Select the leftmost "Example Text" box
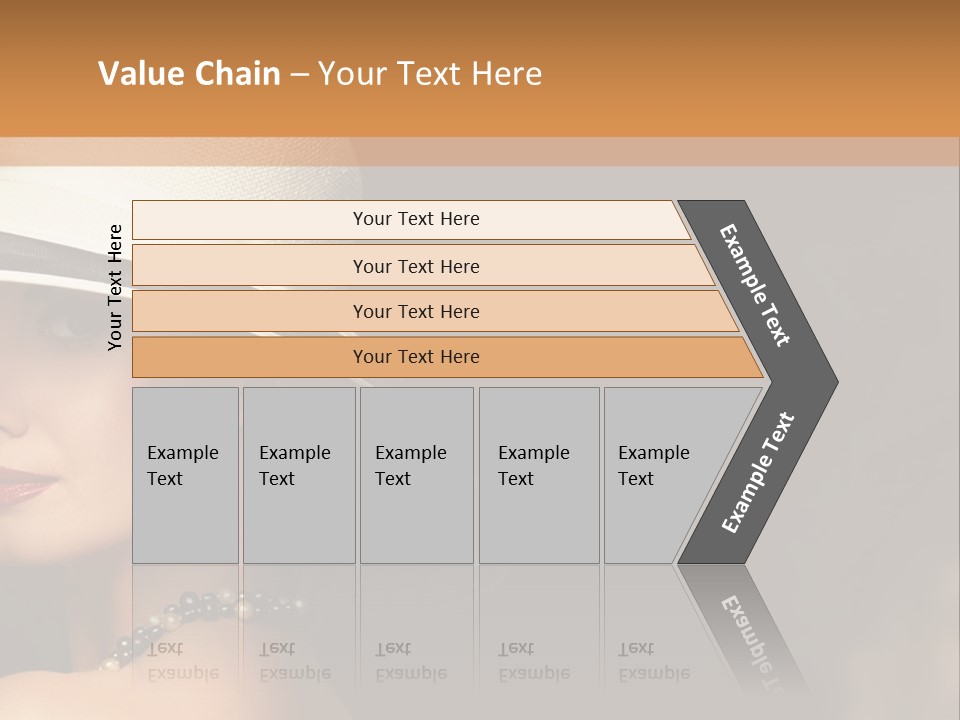The height and width of the screenshot is (720, 960). coord(185,475)
